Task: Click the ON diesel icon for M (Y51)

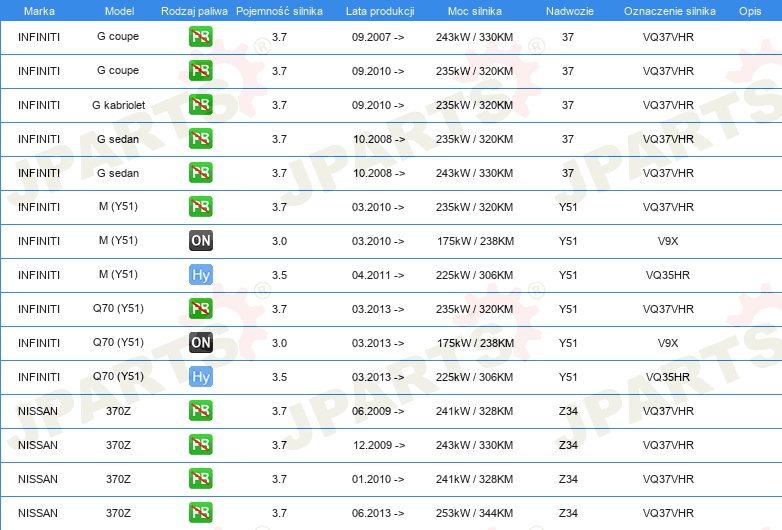Action: (200, 240)
